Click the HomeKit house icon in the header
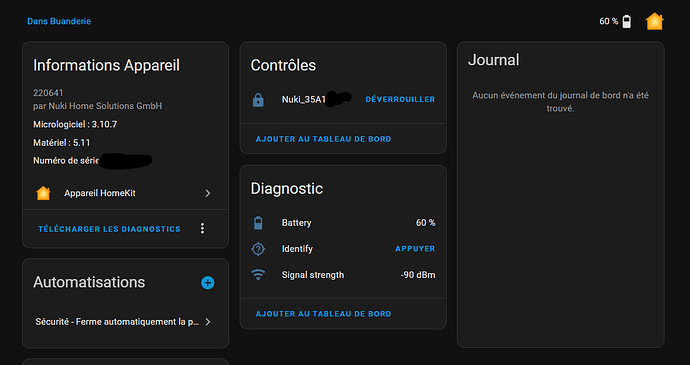This screenshot has height=365, width=690. click(654, 21)
